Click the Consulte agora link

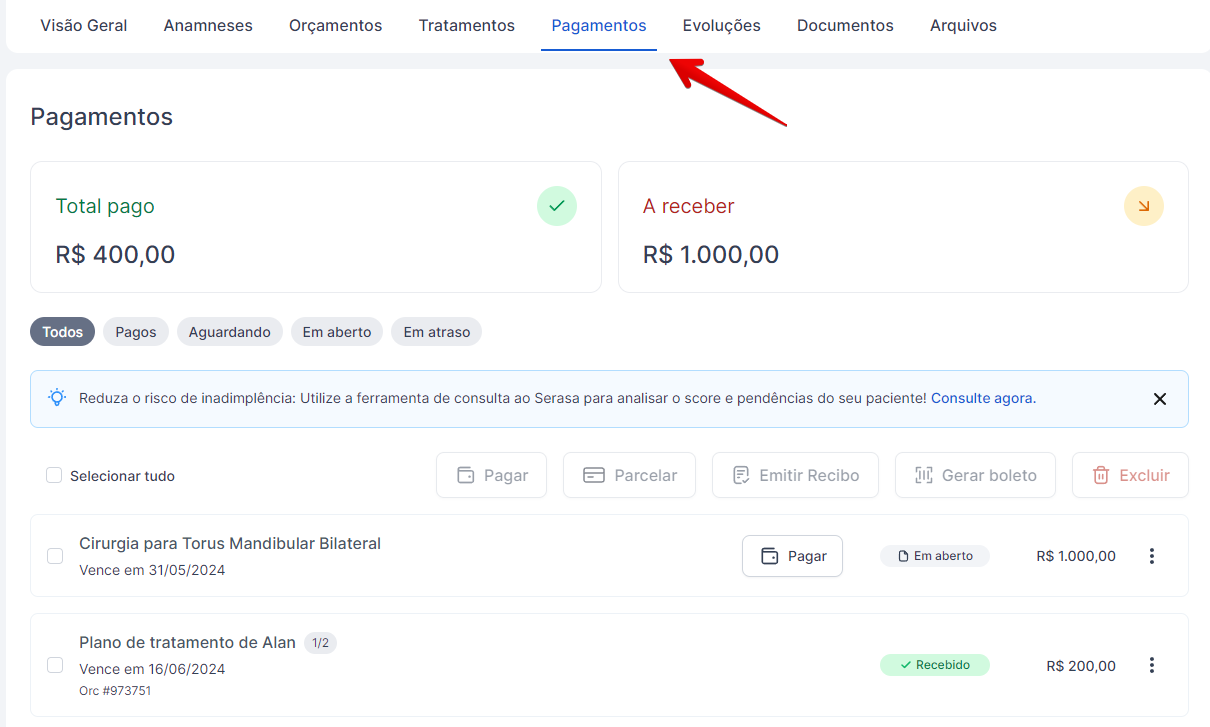click(x=982, y=398)
